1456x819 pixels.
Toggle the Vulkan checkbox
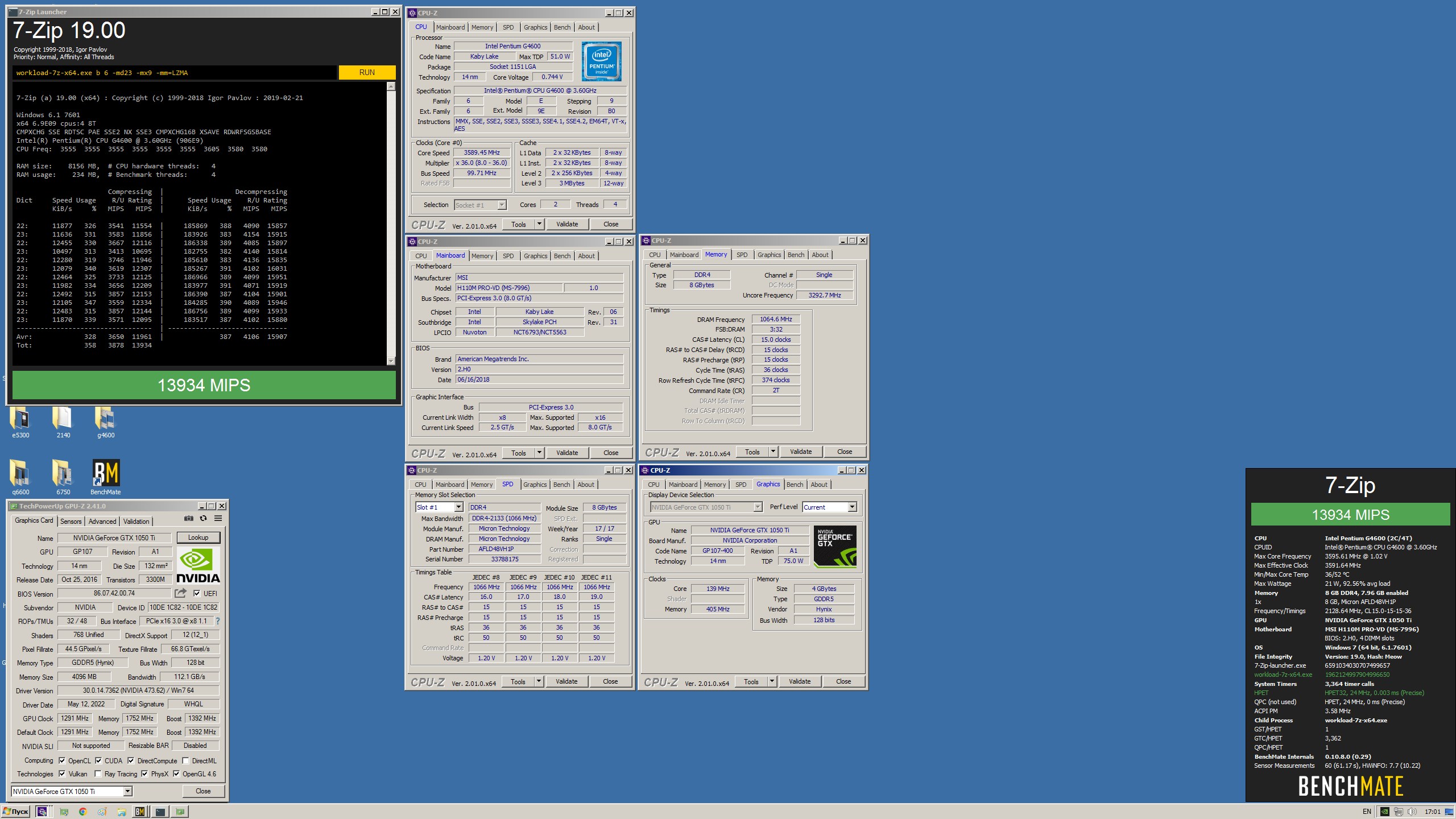[62, 773]
